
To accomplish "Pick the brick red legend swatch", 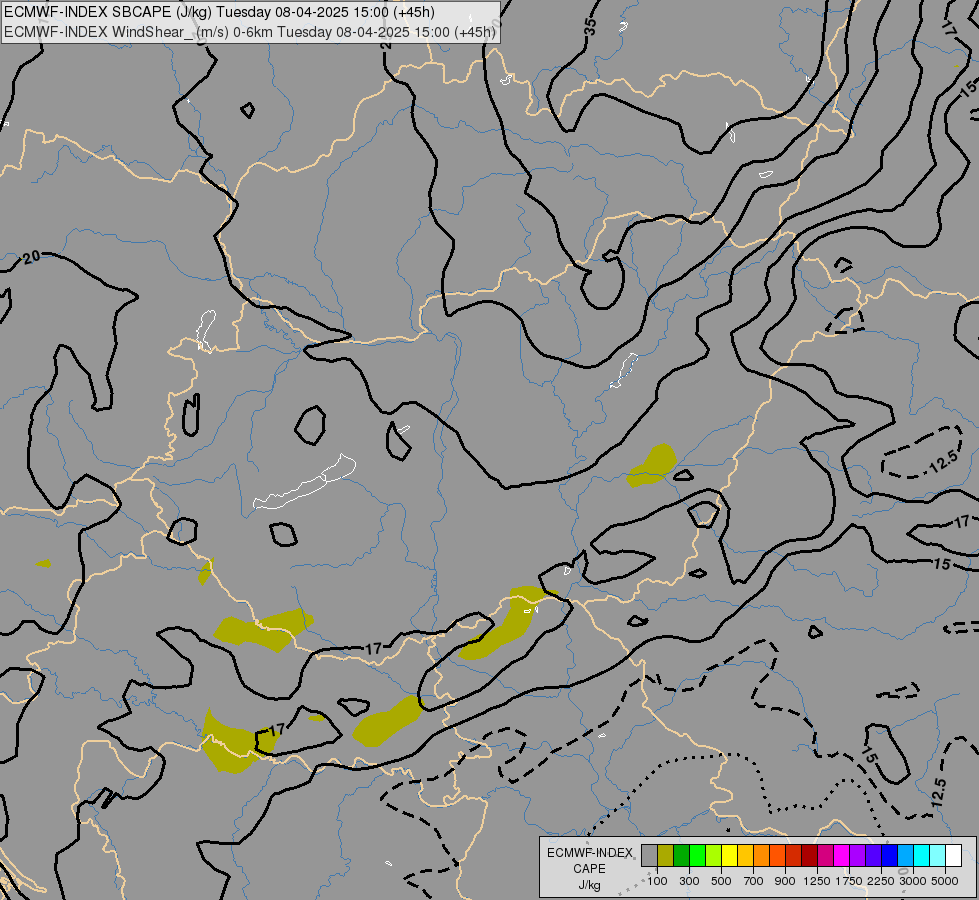I will pyautogui.click(x=794, y=855).
